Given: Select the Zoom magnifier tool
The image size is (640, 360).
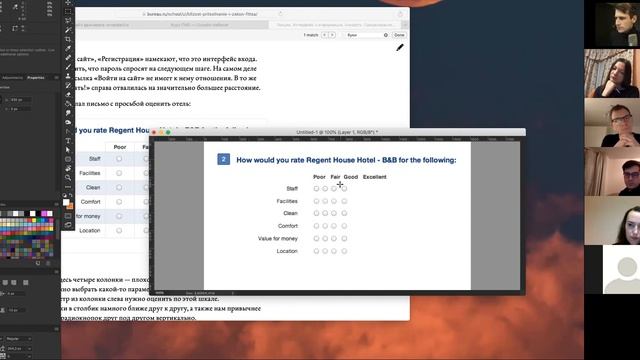Looking at the screenshot, I should (x=68, y=178).
